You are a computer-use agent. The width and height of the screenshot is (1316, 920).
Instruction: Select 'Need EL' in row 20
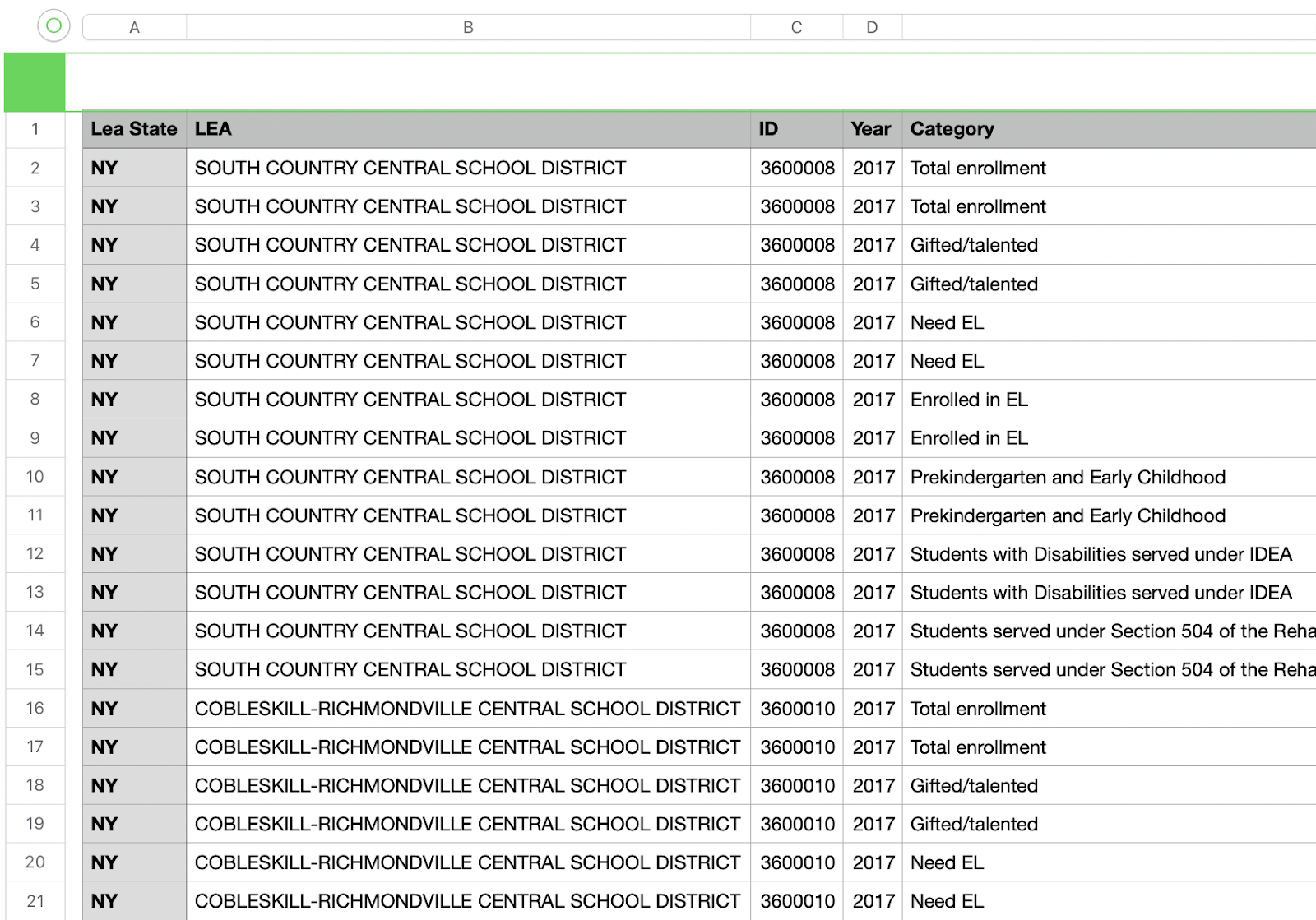coord(1109,862)
